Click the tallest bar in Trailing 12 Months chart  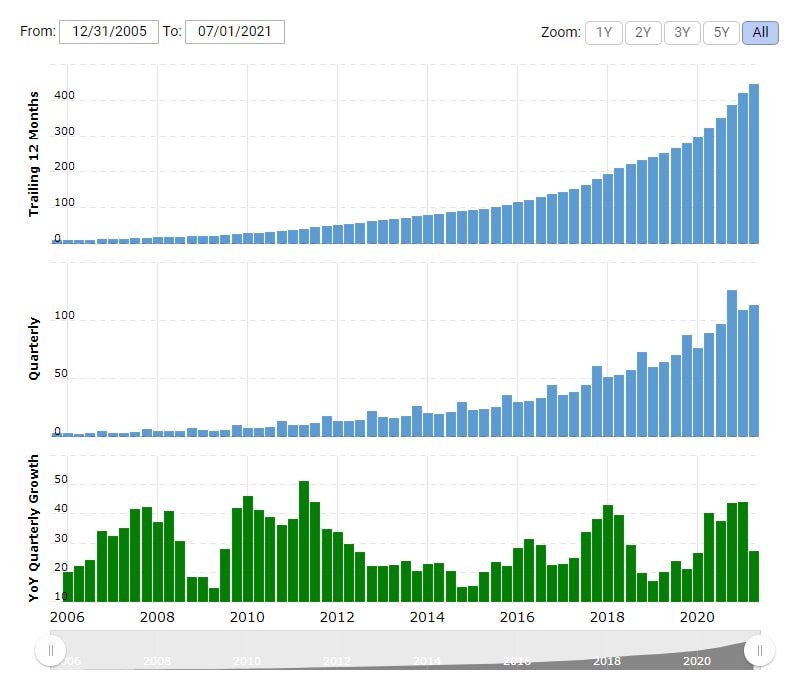(754, 164)
